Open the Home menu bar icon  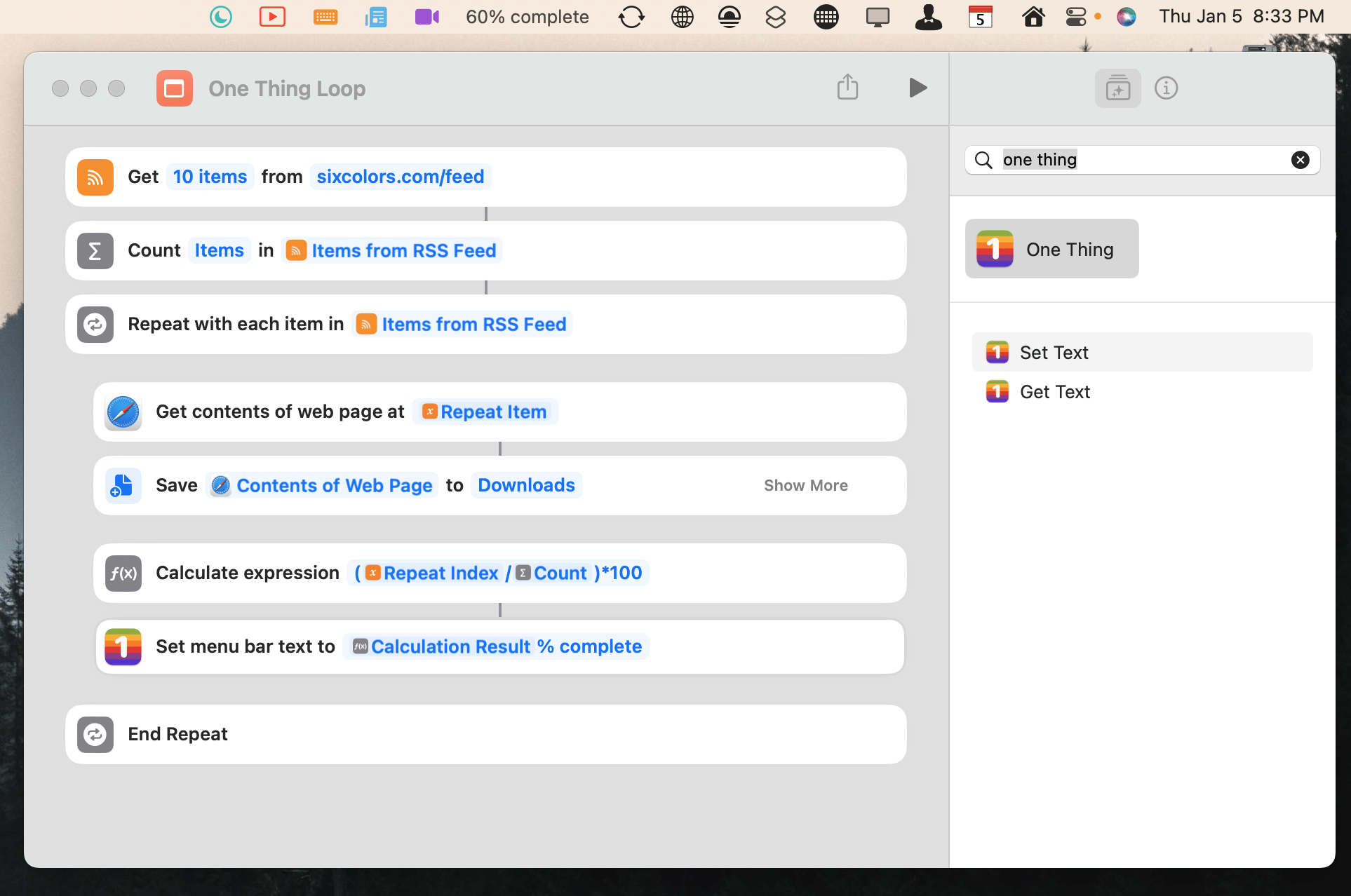1033,17
